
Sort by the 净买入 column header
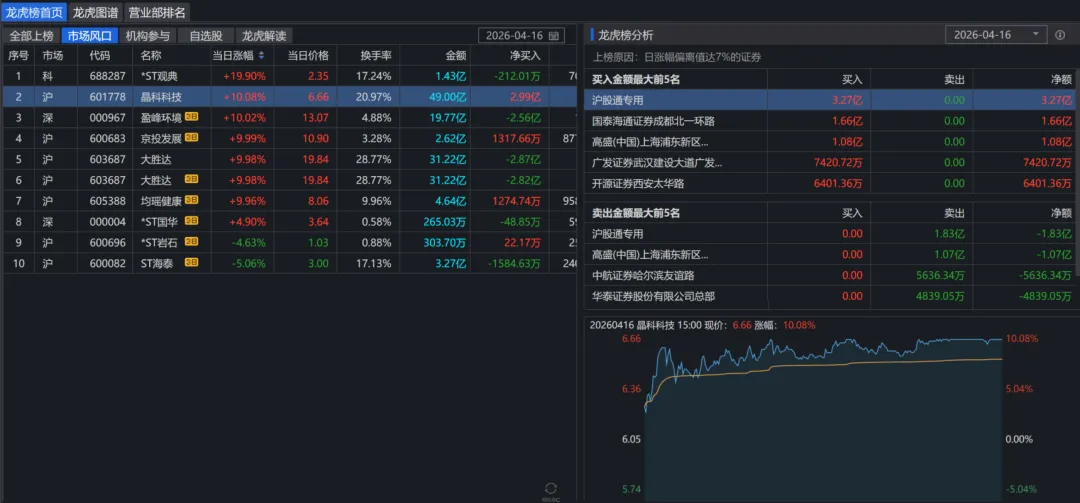(x=526, y=56)
